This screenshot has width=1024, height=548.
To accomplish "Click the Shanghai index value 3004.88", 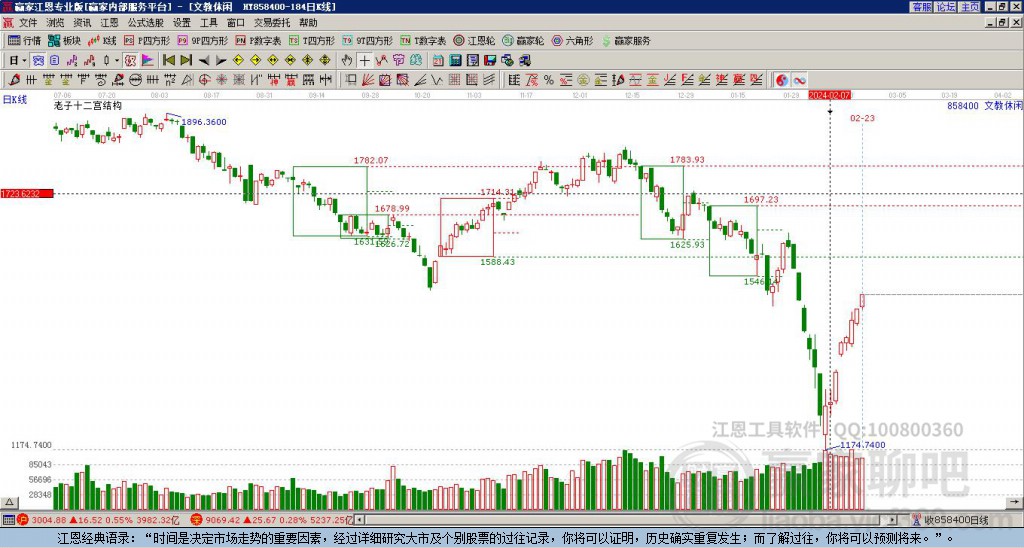I will coord(48,520).
